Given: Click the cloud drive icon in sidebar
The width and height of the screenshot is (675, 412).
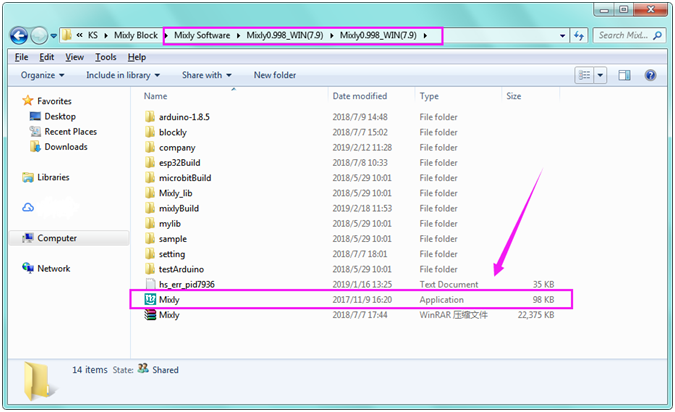Looking at the screenshot, I should (28, 208).
